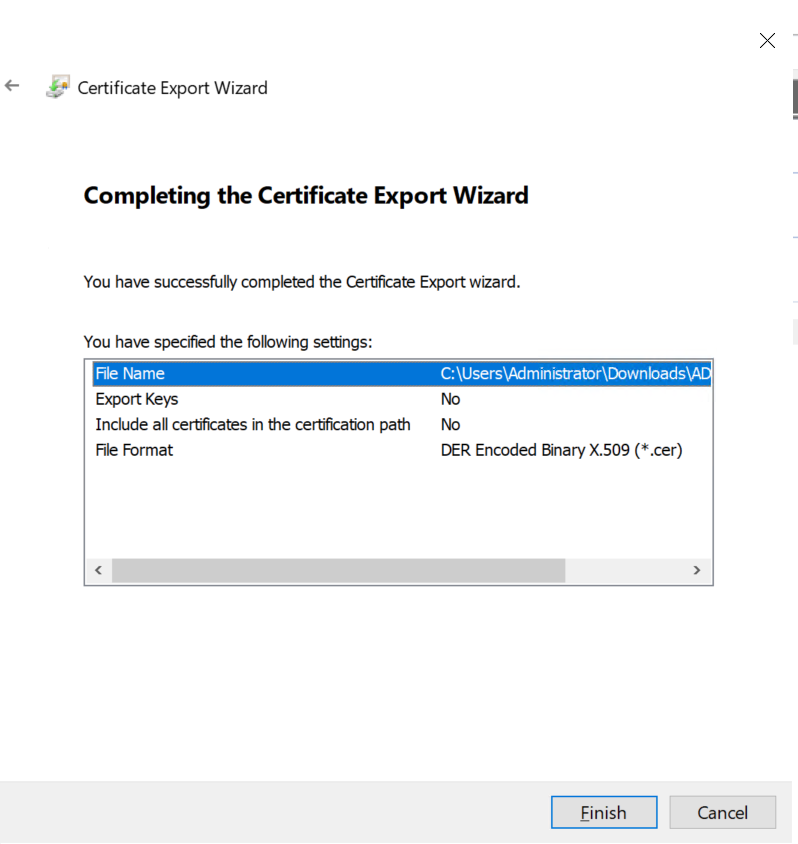798x844 pixels.
Task: Click the back arrow in the wizard header
Action: pos(13,86)
